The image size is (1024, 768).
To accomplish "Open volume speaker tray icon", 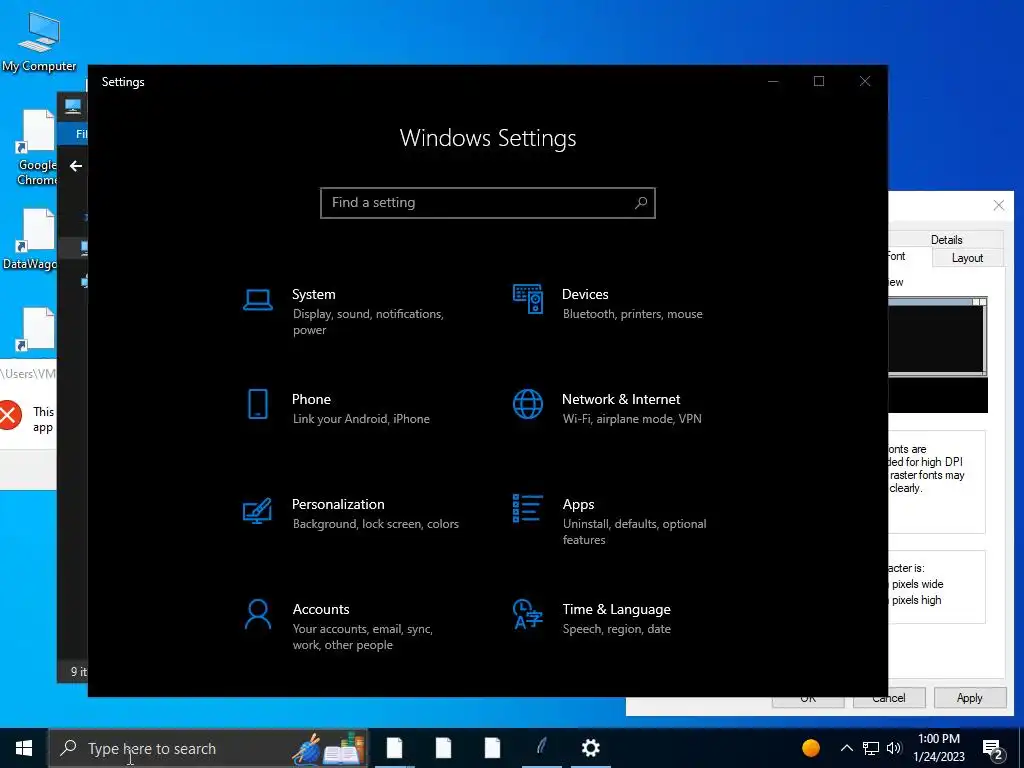I will tap(894, 748).
